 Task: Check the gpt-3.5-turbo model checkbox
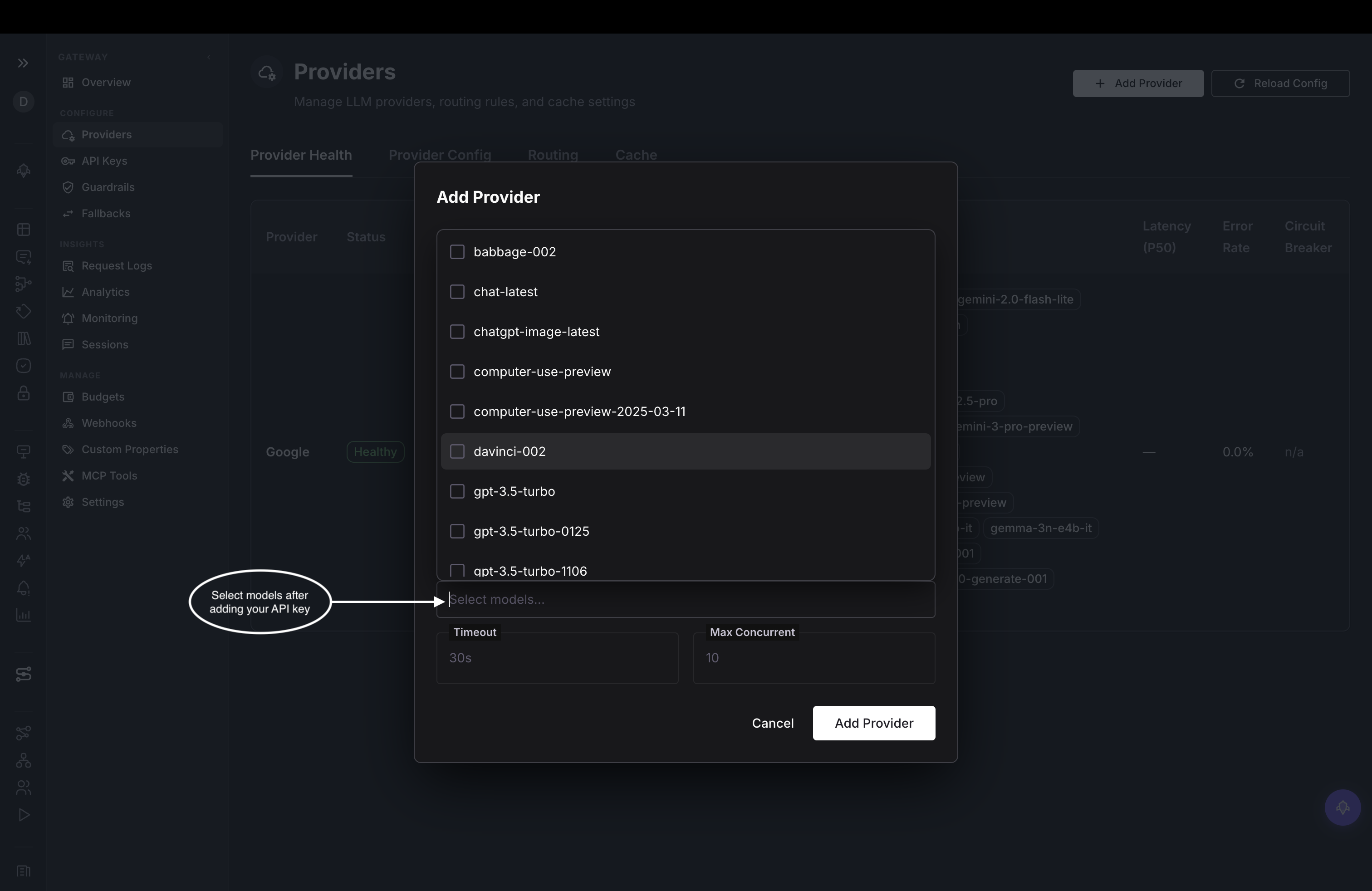[457, 491]
